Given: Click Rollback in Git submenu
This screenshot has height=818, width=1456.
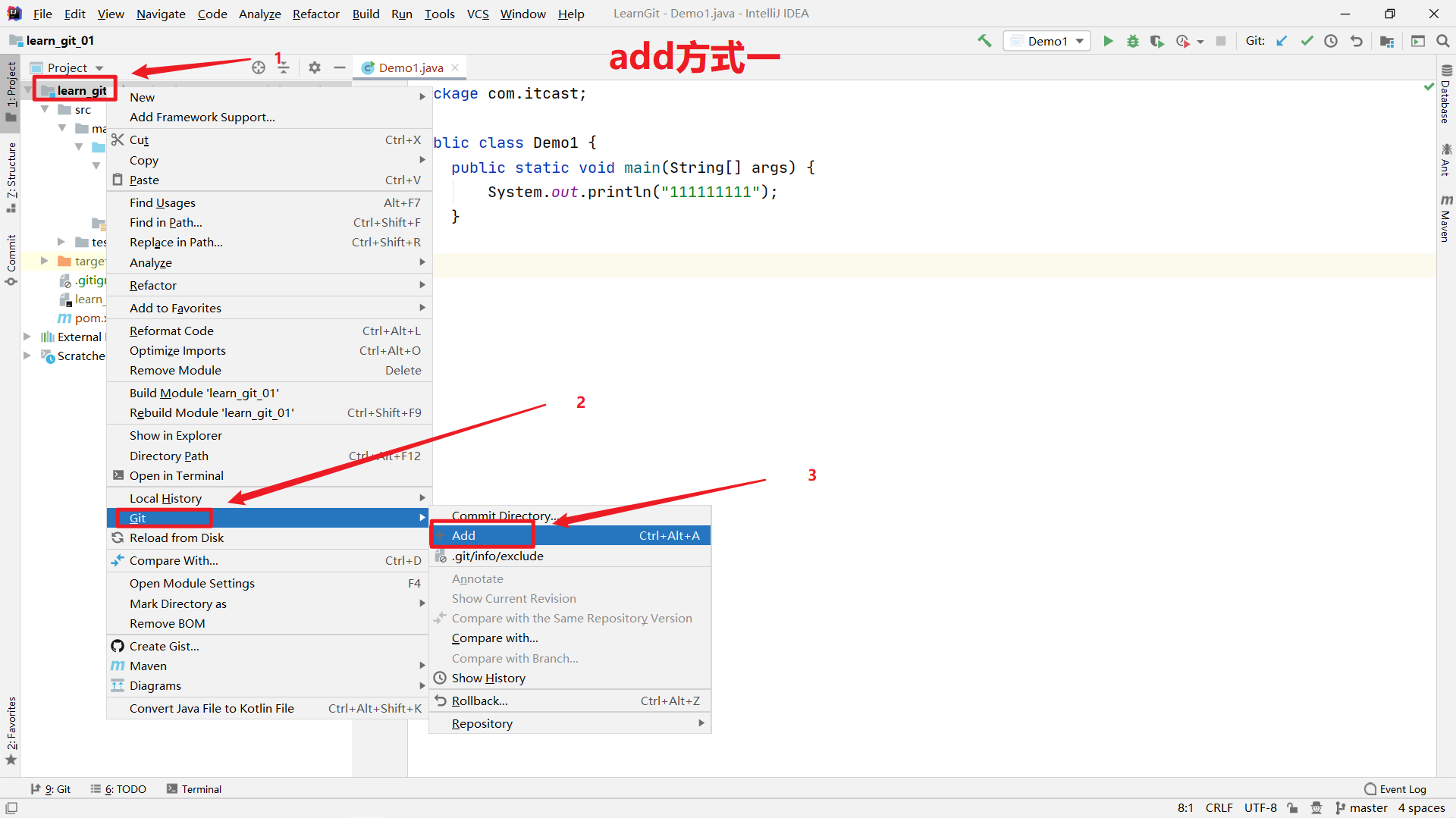Looking at the screenshot, I should (x=570, y=700).
